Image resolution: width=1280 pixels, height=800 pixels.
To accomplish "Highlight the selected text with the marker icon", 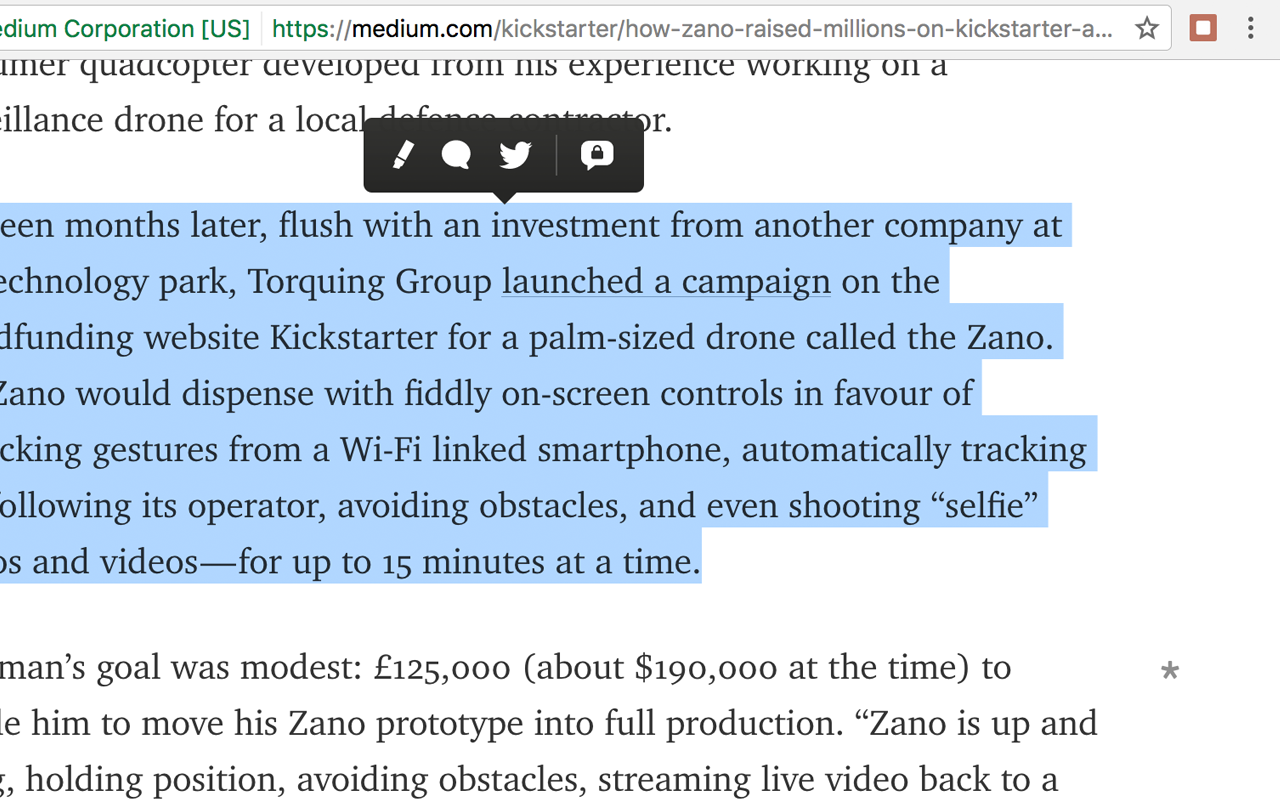I will point(403,155).
